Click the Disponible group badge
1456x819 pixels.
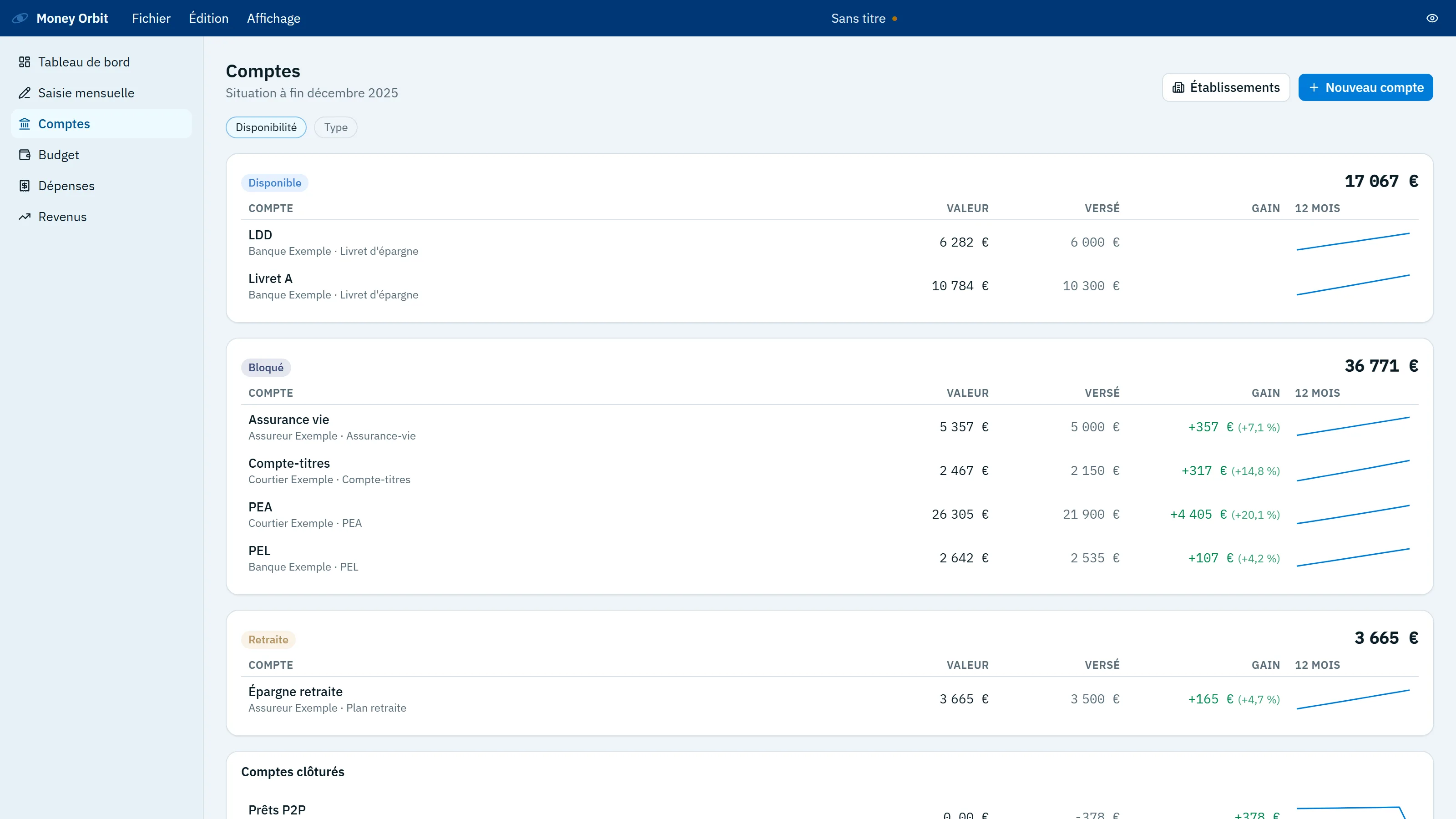point(275,182)
